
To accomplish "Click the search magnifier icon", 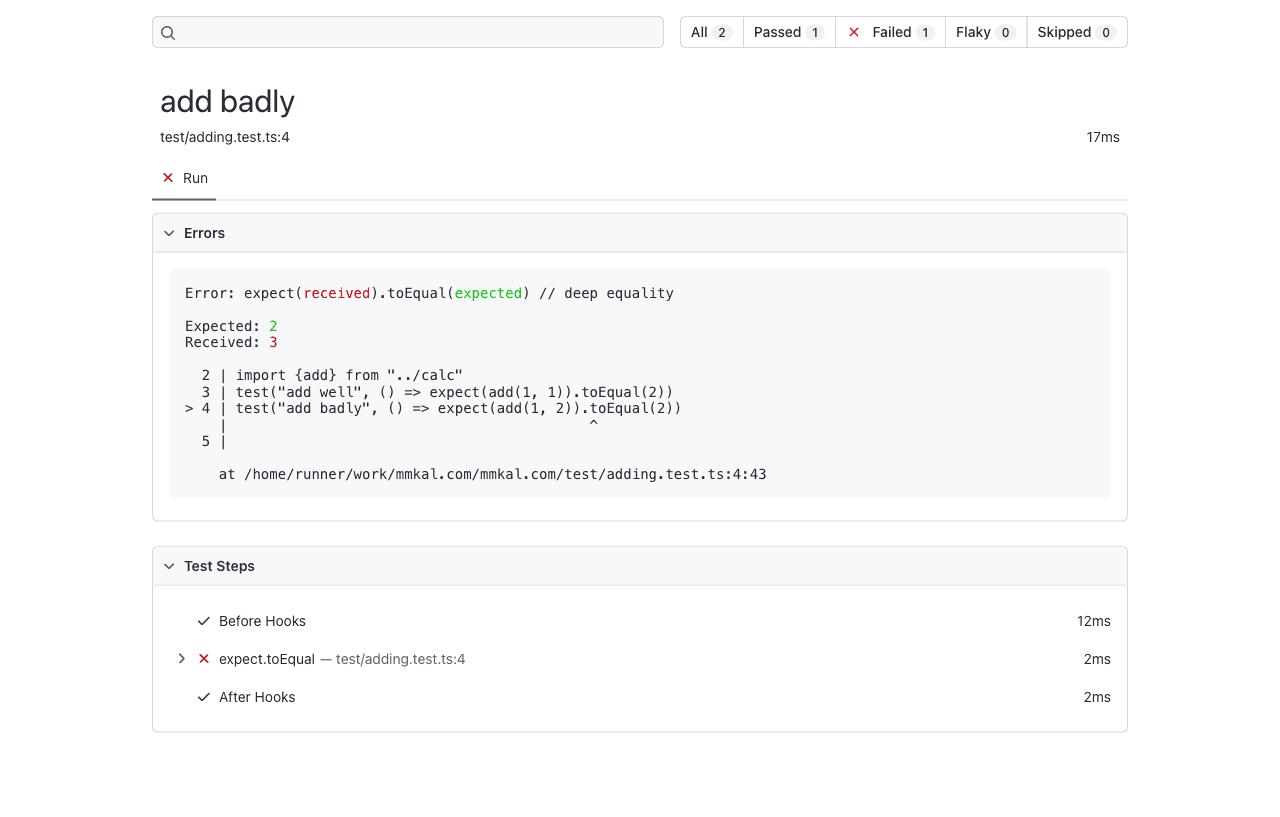I will coord(168,33).
